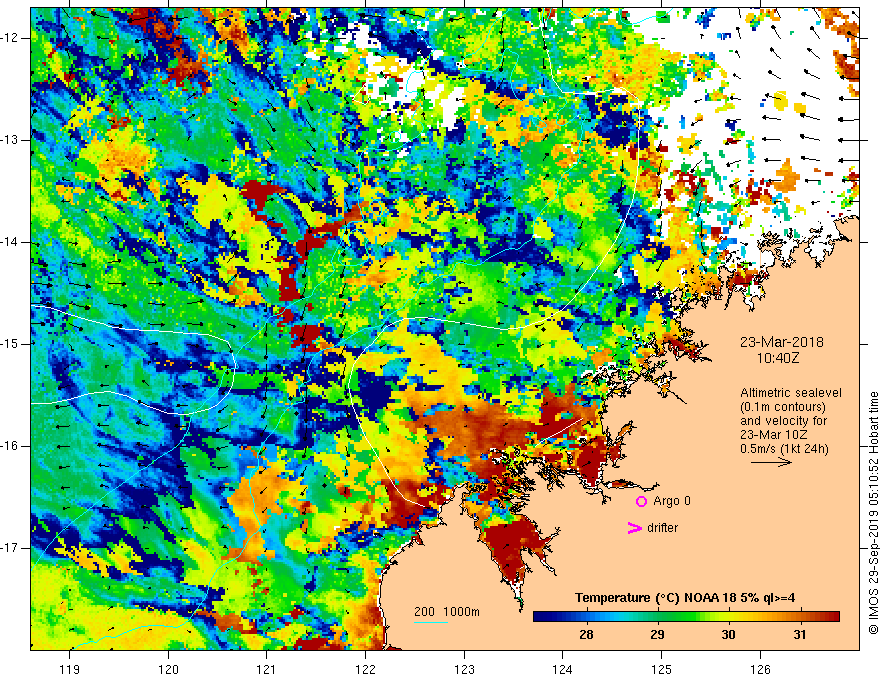Viewport: 880px width, 680px height.
Task: Click the magenta Argo 0 circle marker
Action: (641, 501)
